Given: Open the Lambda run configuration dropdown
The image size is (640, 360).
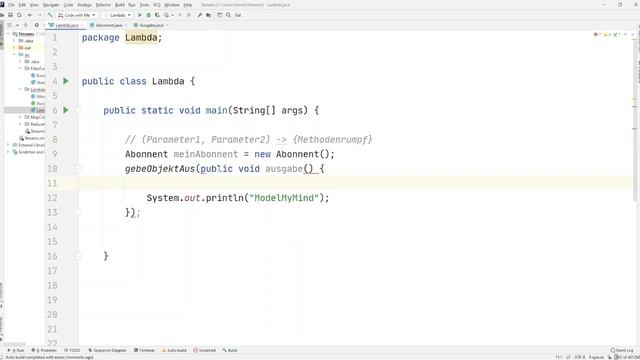Looking at the screenshot, I should coord(118,15).
